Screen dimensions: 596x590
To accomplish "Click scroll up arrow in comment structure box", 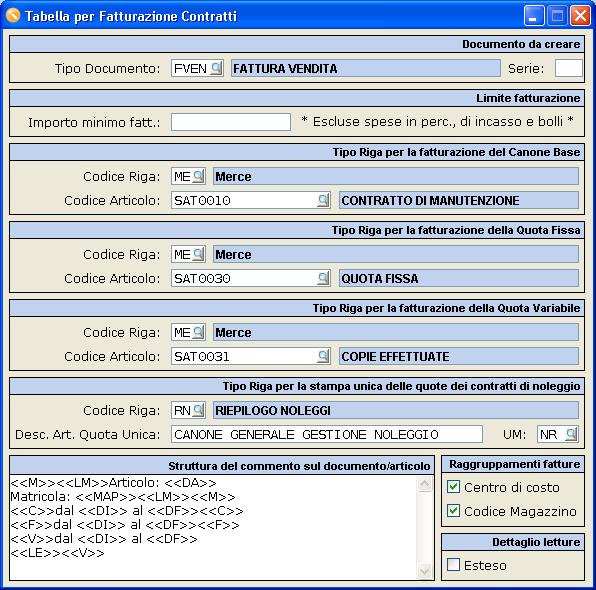I will click(x=425, y=484).
